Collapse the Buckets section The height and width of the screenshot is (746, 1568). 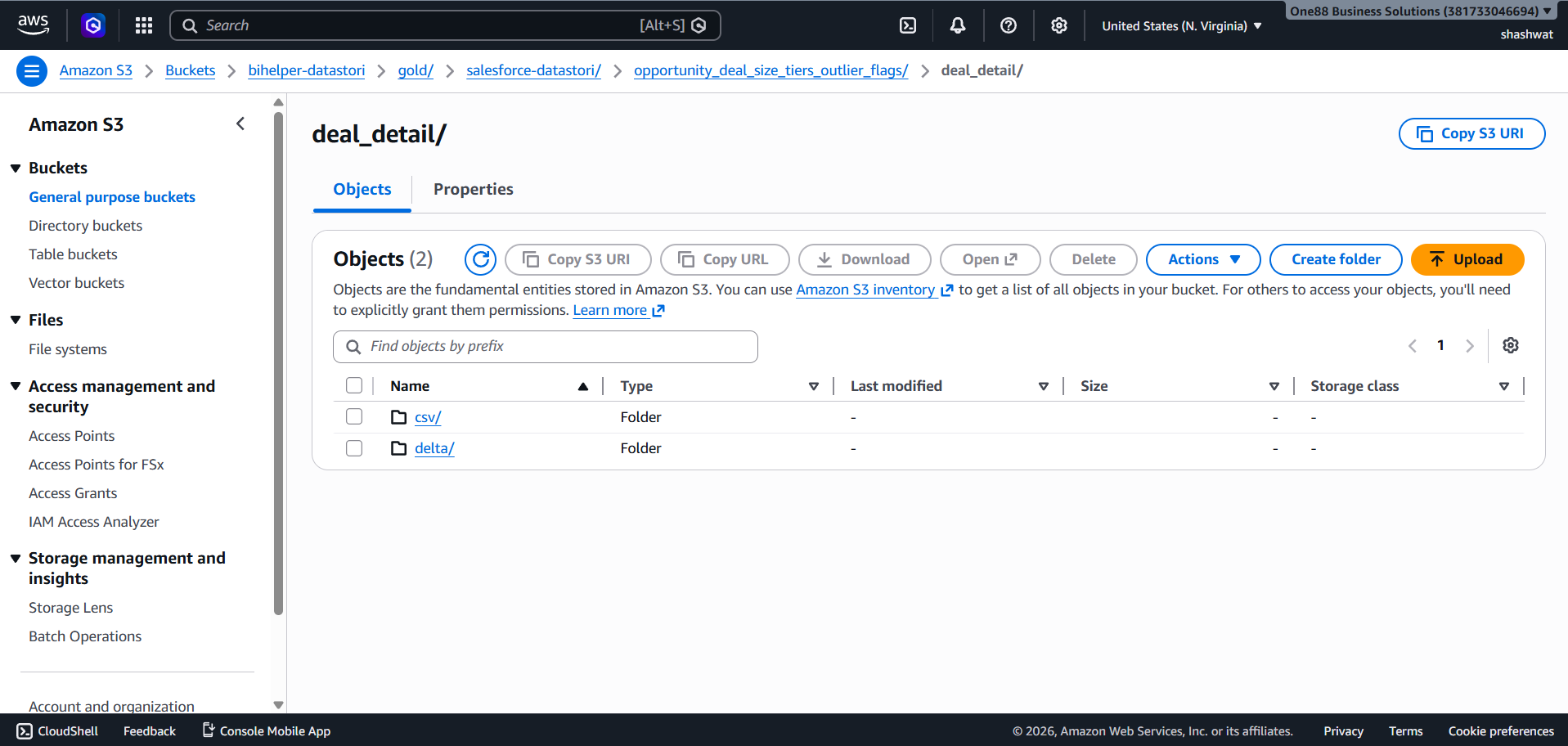pos(16,168)
